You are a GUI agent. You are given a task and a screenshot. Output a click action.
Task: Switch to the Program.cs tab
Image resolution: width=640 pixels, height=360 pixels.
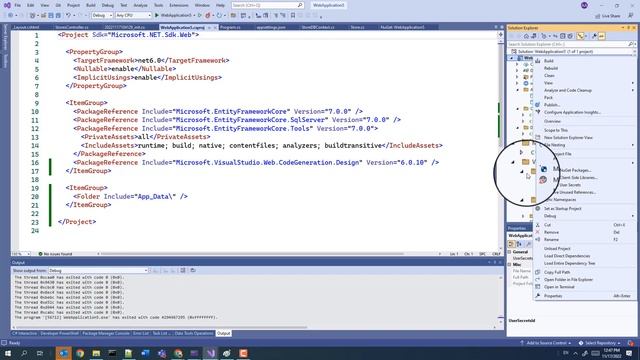click(230, 27)
